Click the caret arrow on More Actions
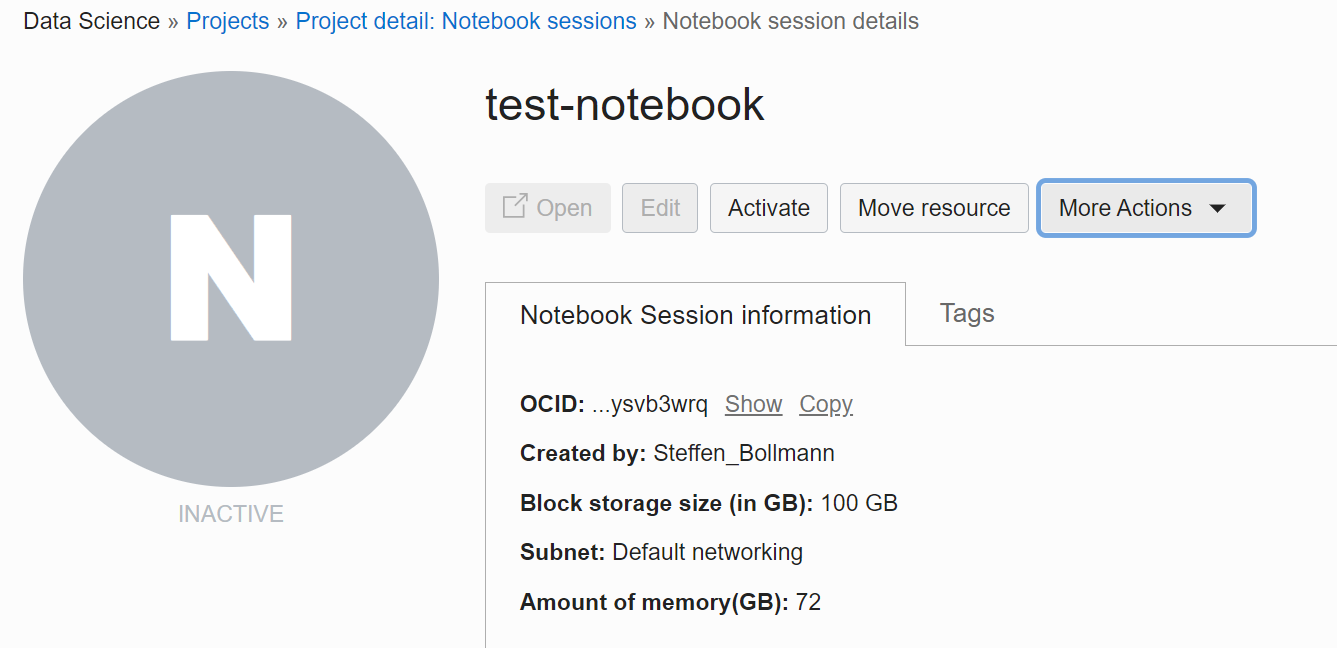 pyautogui.click(x=1217, y=208)
